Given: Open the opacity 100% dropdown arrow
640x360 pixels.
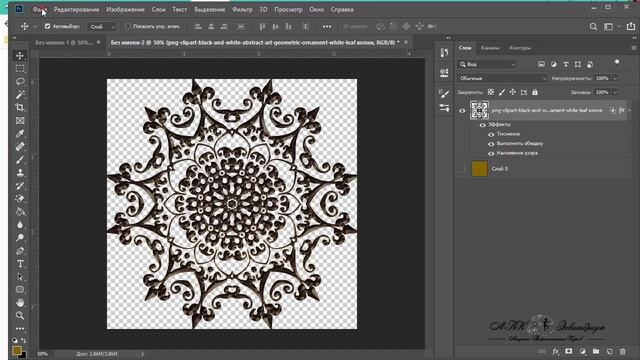Looking at the screenshot, I should (615, 78).
